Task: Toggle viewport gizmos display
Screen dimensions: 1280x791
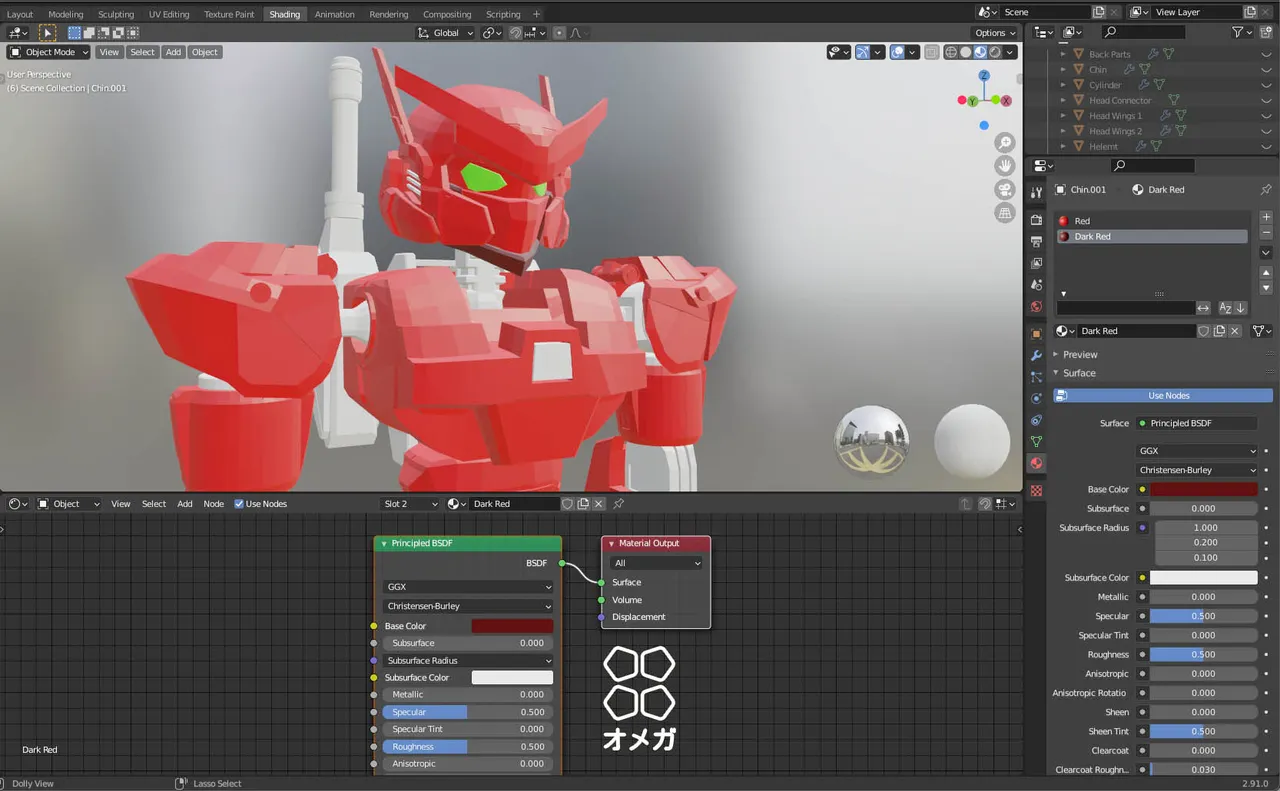Action: click(x=862, y=52)
